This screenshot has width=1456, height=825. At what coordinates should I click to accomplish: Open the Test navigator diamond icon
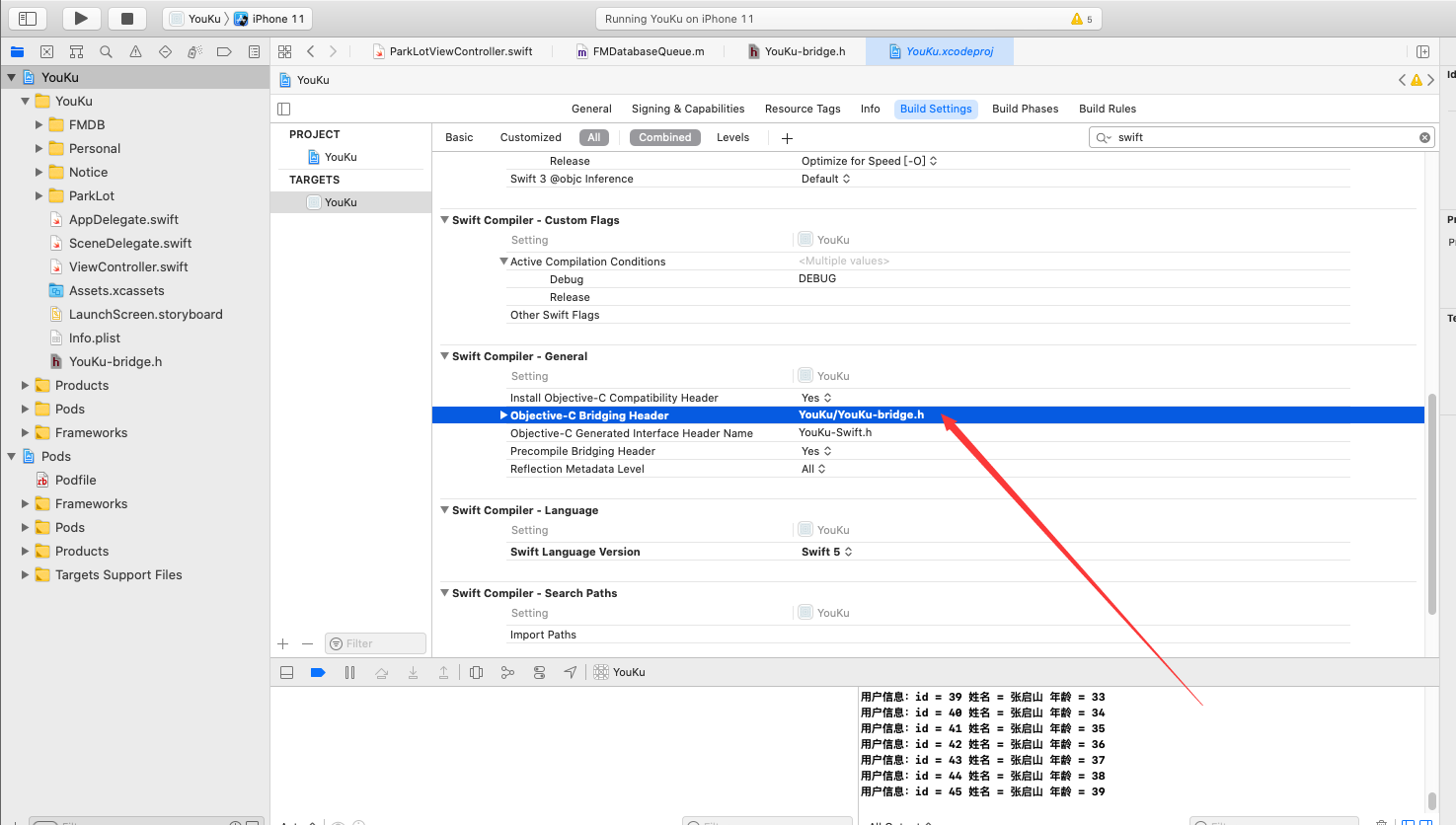point(165,51)
